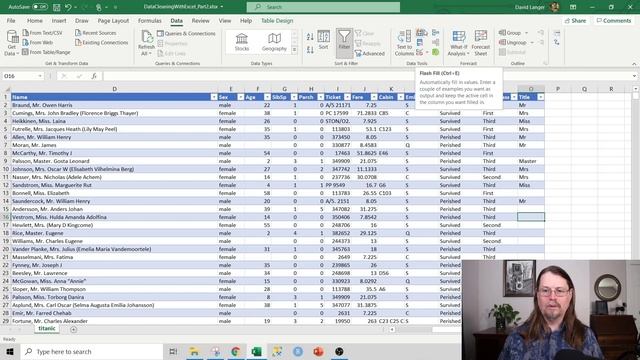Click the formula bar input

click(x=367, y=76)
